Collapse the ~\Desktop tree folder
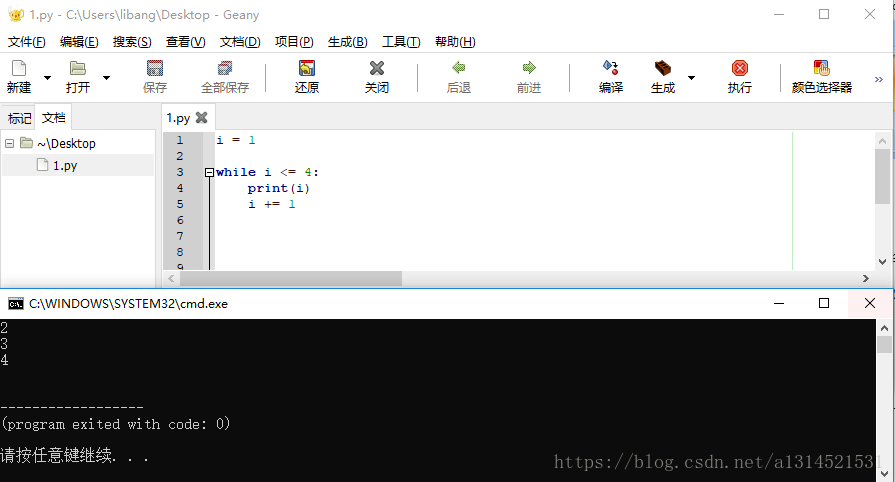895x482 pixels. point(9,143)
